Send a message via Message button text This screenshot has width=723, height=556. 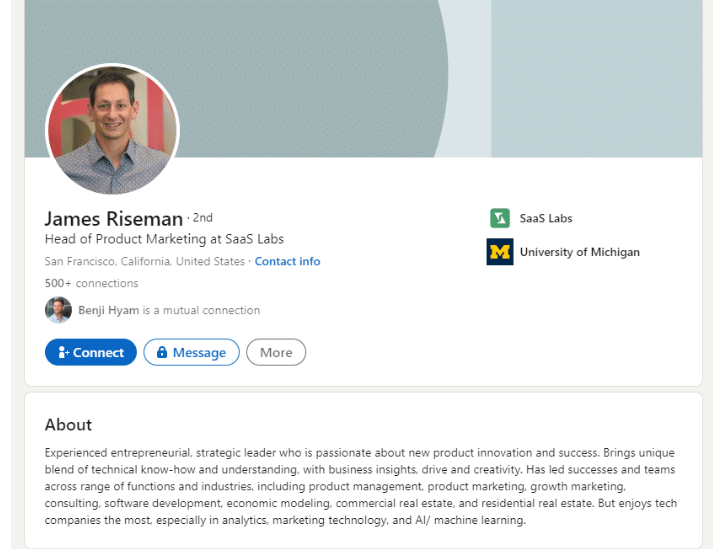click(199, 352)
